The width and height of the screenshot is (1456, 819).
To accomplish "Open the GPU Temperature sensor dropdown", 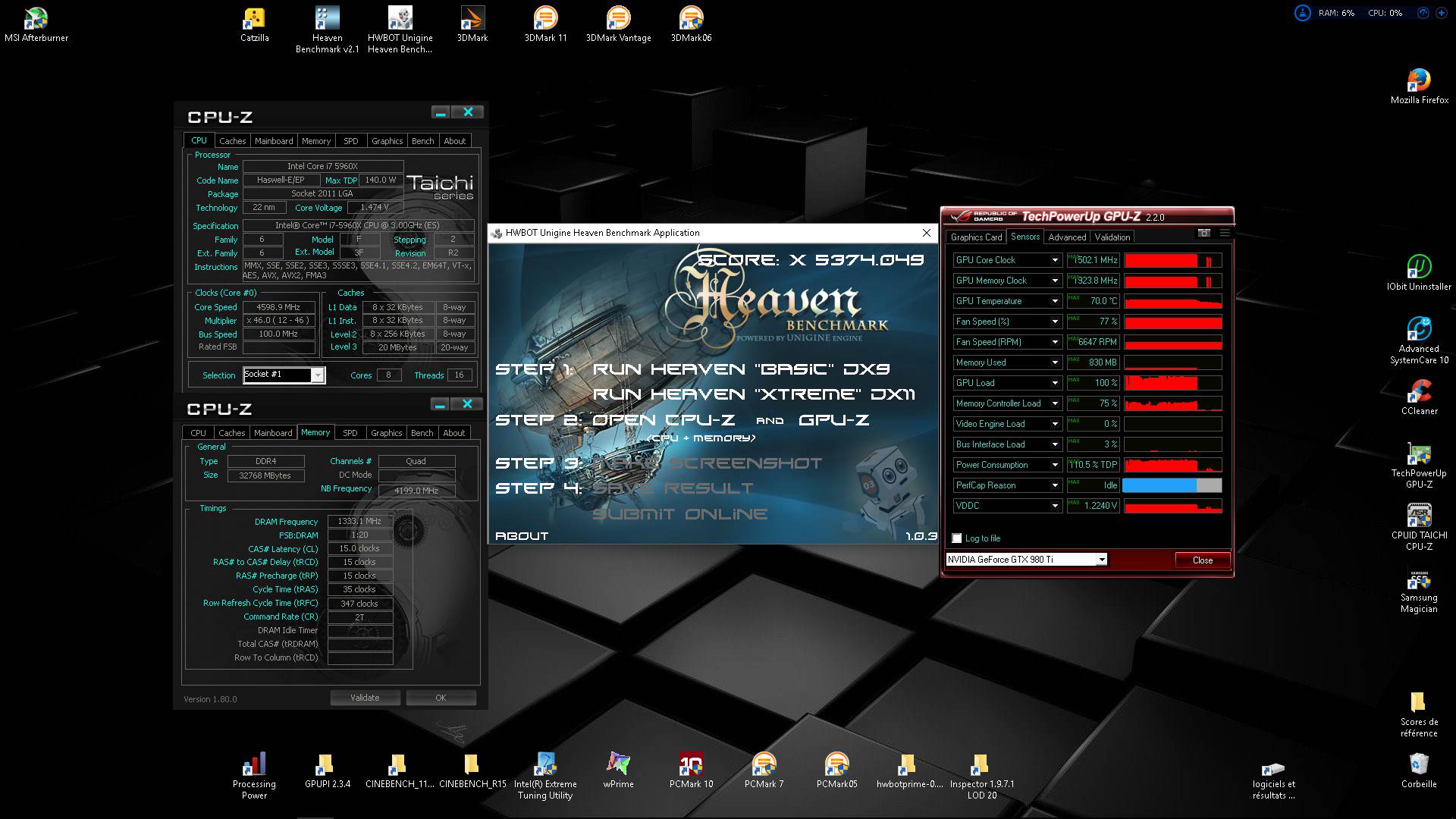I will coord(1055,301).
